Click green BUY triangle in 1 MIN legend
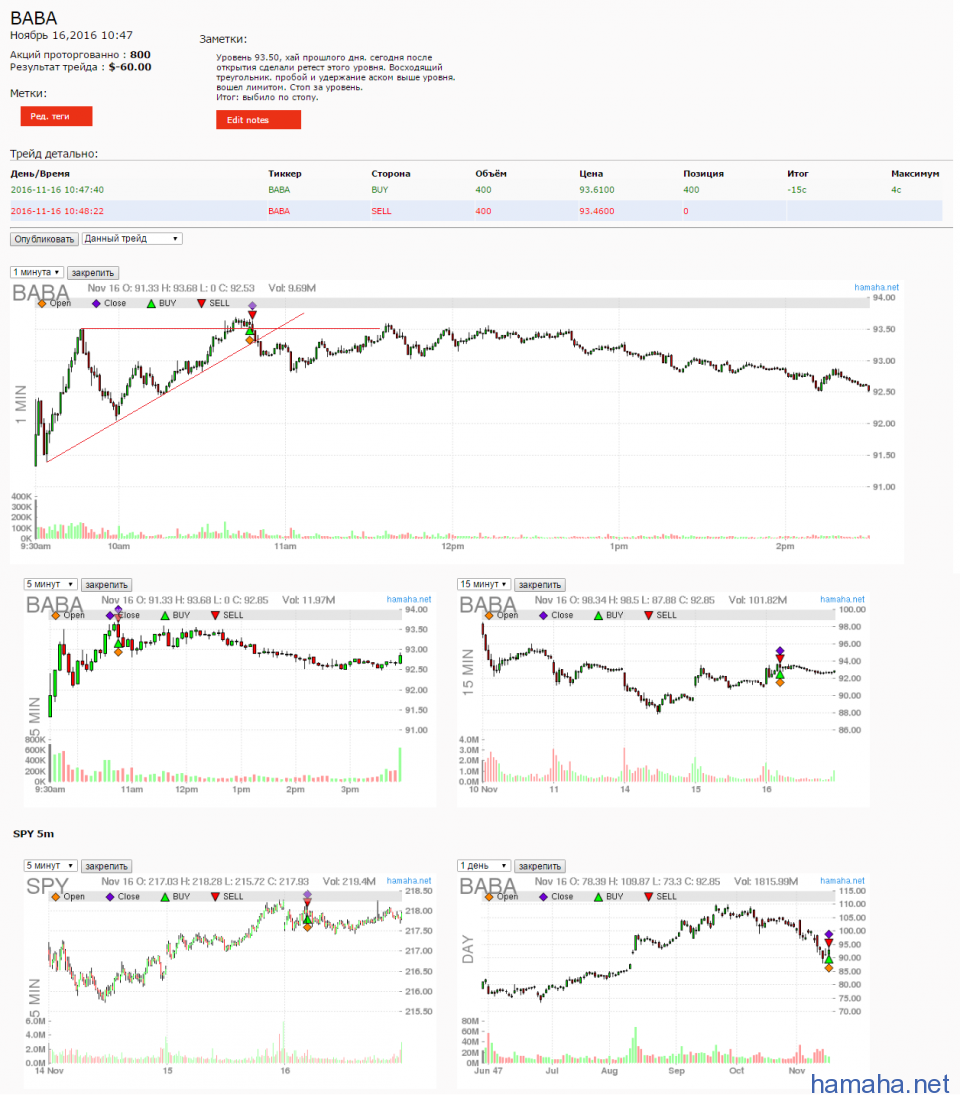 tap(151, 304)
